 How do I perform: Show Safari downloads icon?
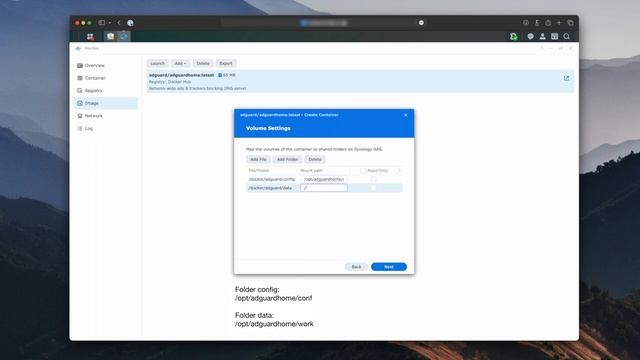click(526, 23)
